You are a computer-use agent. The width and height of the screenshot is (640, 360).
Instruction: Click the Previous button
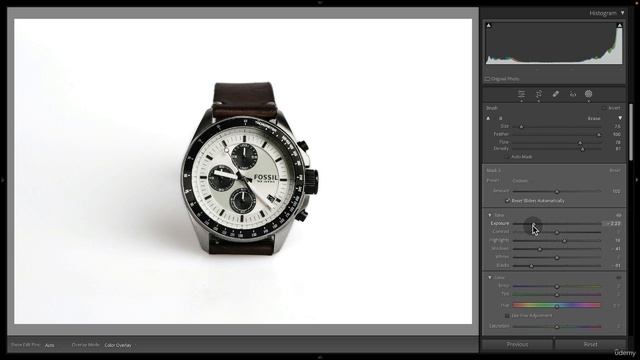coord(517,344)
